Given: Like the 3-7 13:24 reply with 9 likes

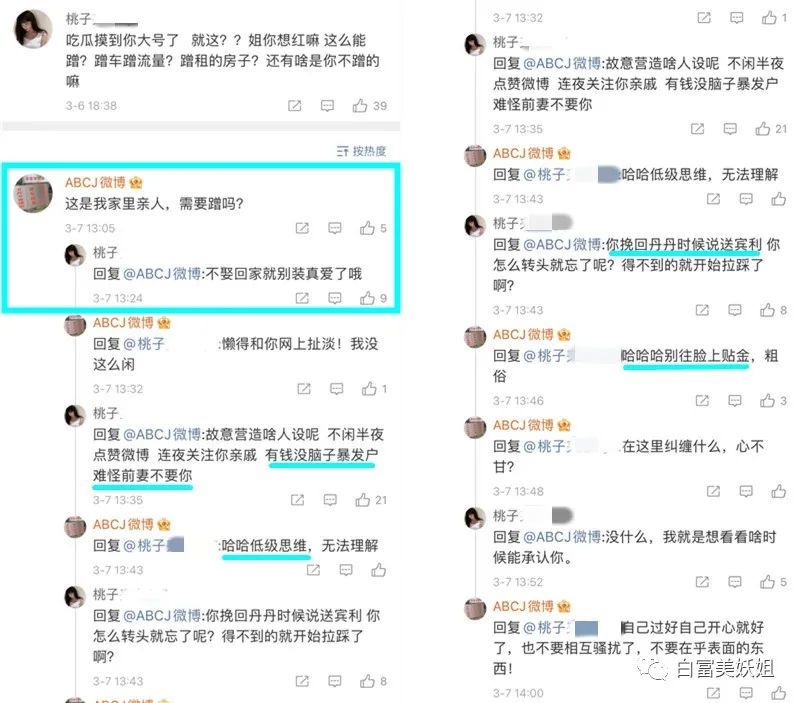Looking at the screenshot, I should click(367, 298).
